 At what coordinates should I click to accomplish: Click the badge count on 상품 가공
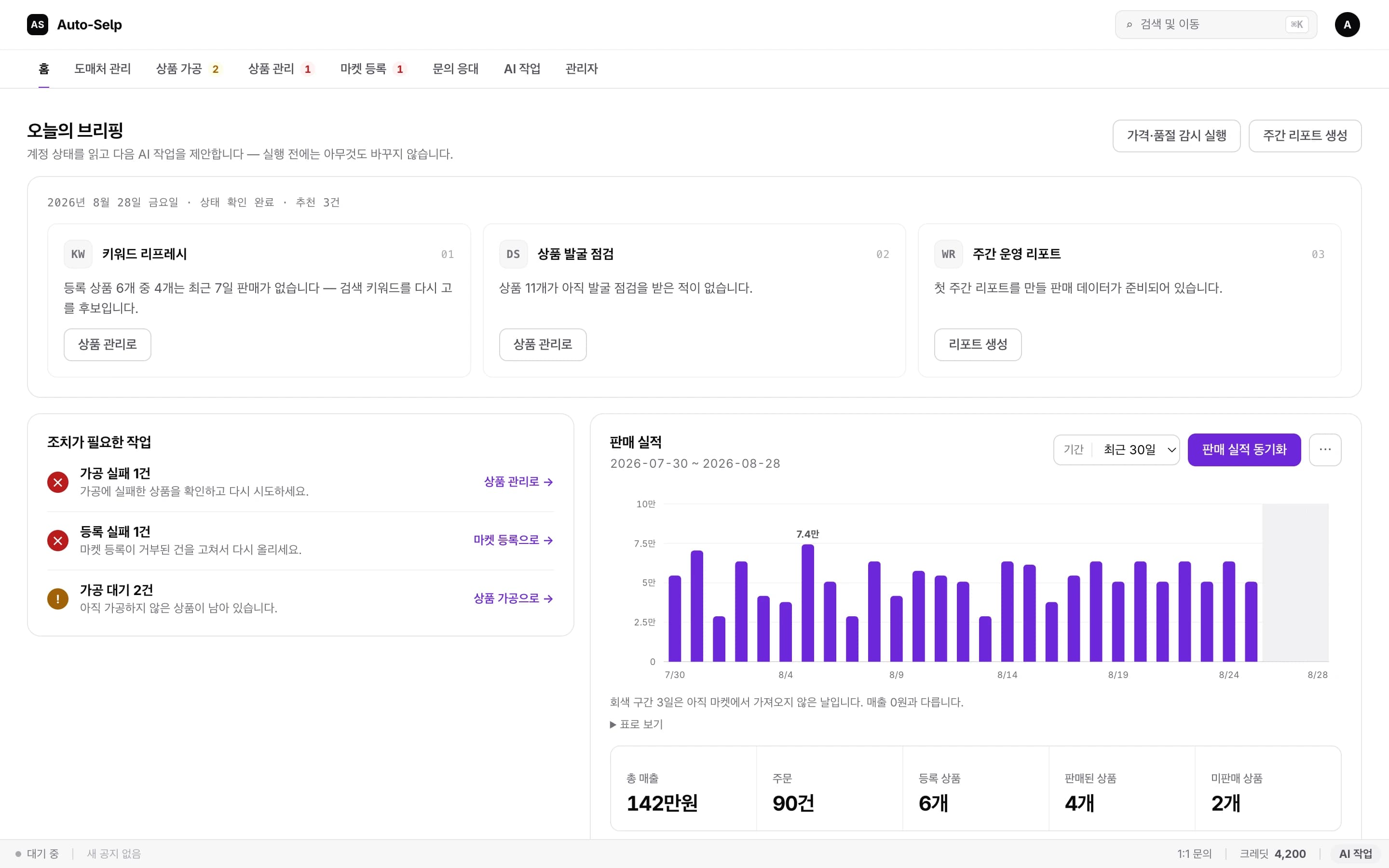point(215,69)
